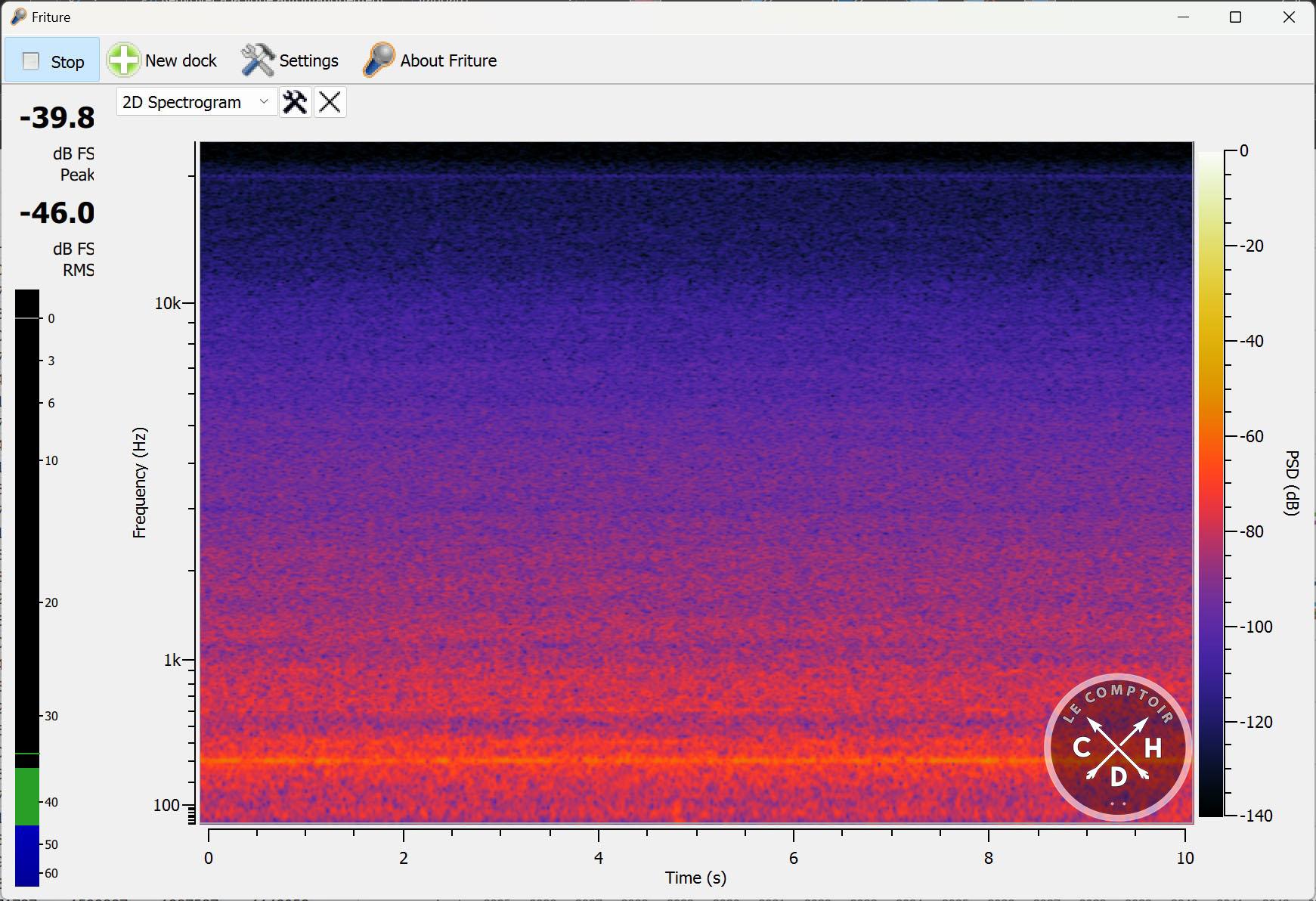Viewport: 1316px width, 901px height.
Task: Click the PSD color scale gradient bar
Action: [x=1210, y=484]
